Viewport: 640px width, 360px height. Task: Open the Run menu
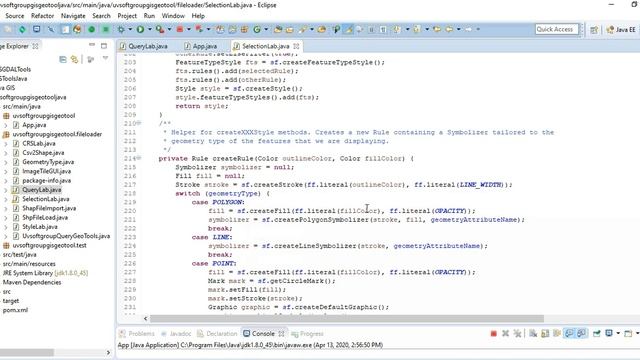[149, 16]
